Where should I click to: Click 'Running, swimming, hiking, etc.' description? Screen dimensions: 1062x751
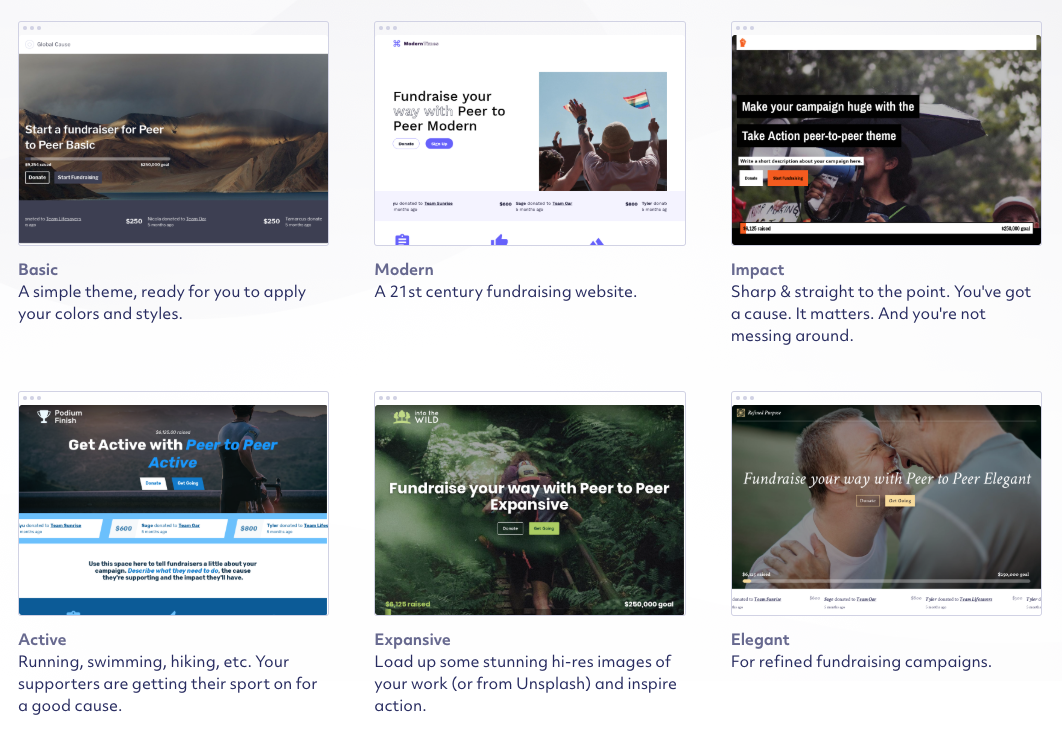click(167, 683)
